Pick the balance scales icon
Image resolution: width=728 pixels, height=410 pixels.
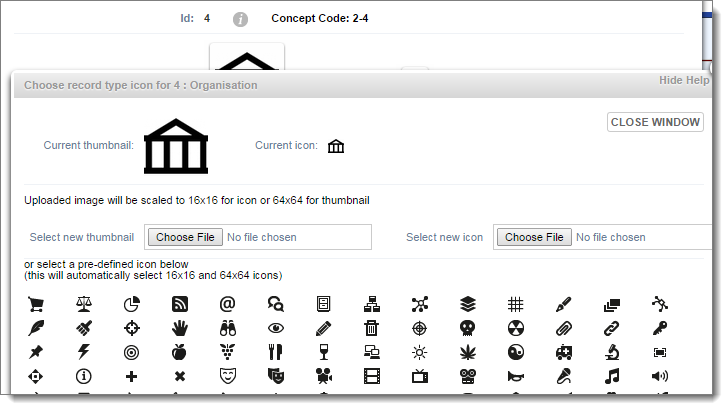[84, 305]
